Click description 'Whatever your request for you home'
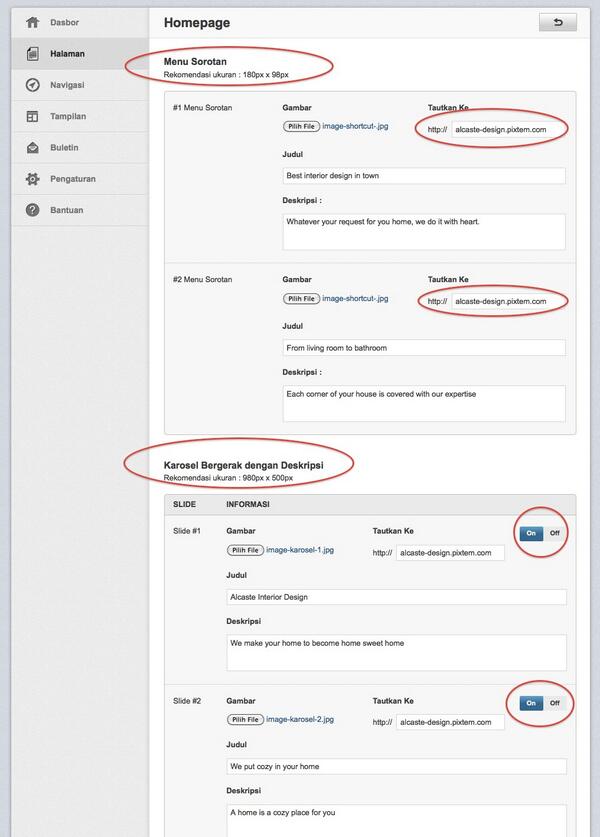 pyautogui.click(x=424, y=232)
